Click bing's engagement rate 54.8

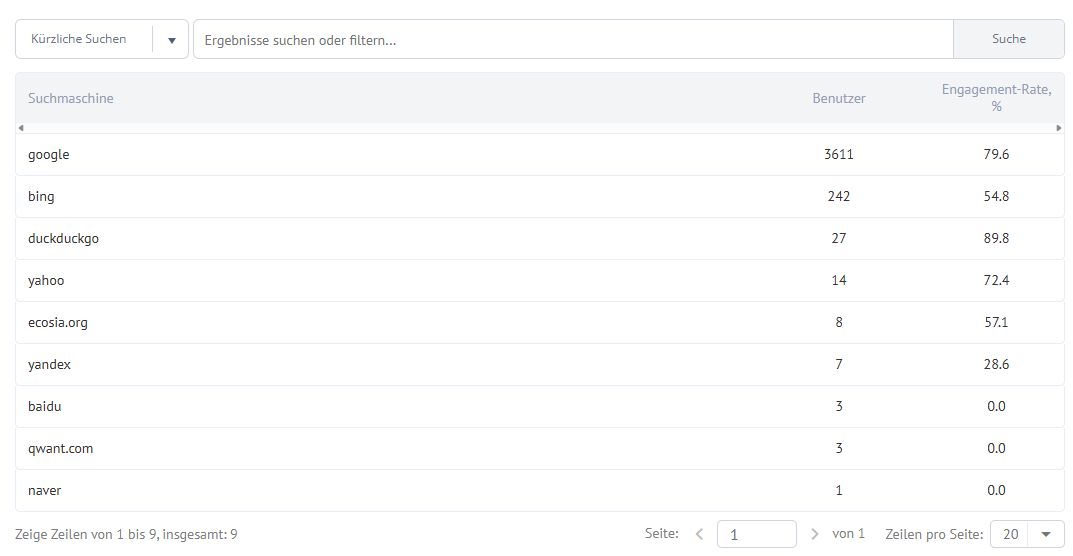tap(996, 196)
